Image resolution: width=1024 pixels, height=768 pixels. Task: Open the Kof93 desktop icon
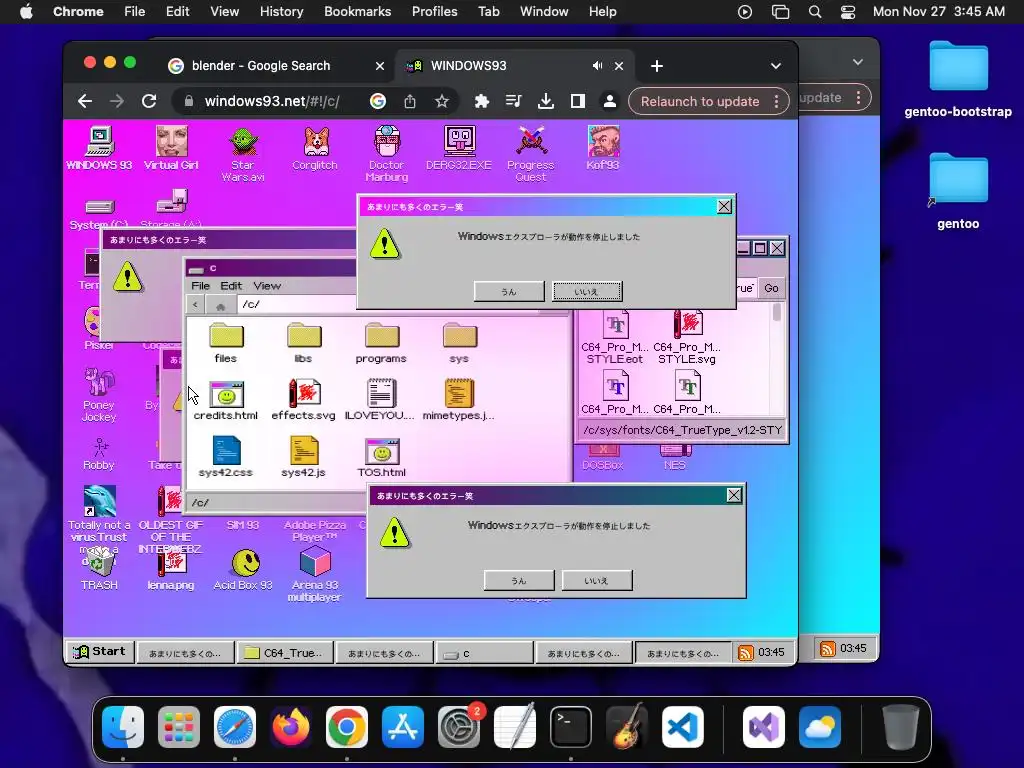(x=603, y=148)
